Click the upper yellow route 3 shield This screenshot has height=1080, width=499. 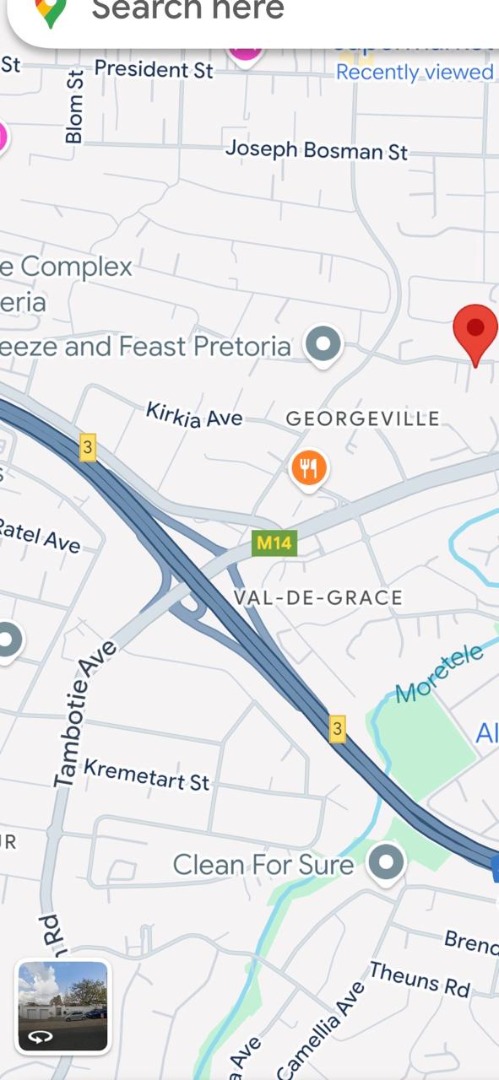87,448
